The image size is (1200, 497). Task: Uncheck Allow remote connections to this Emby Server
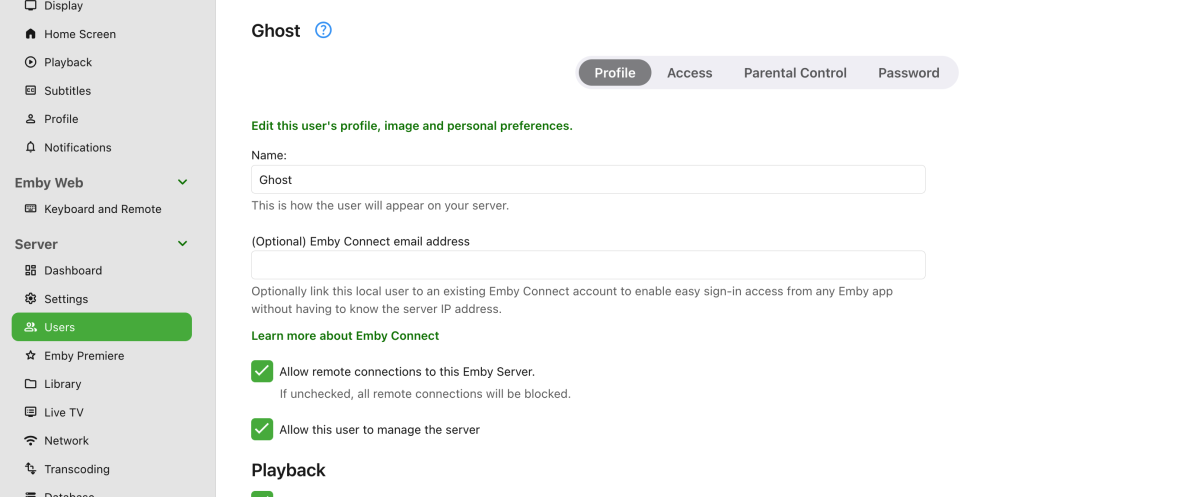pos(262,371)
